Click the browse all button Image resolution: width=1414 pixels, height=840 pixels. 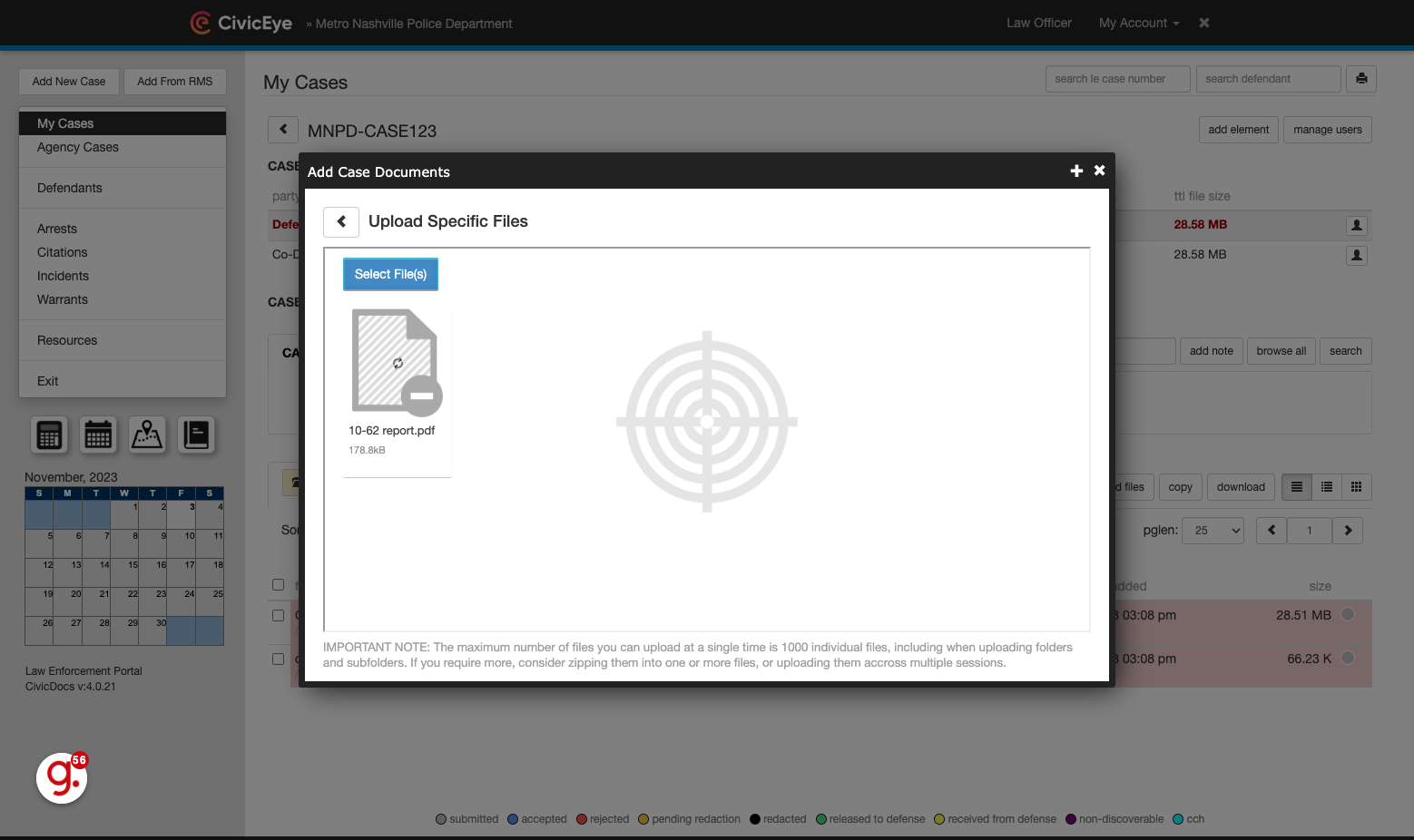click(x=1281, y=351)
